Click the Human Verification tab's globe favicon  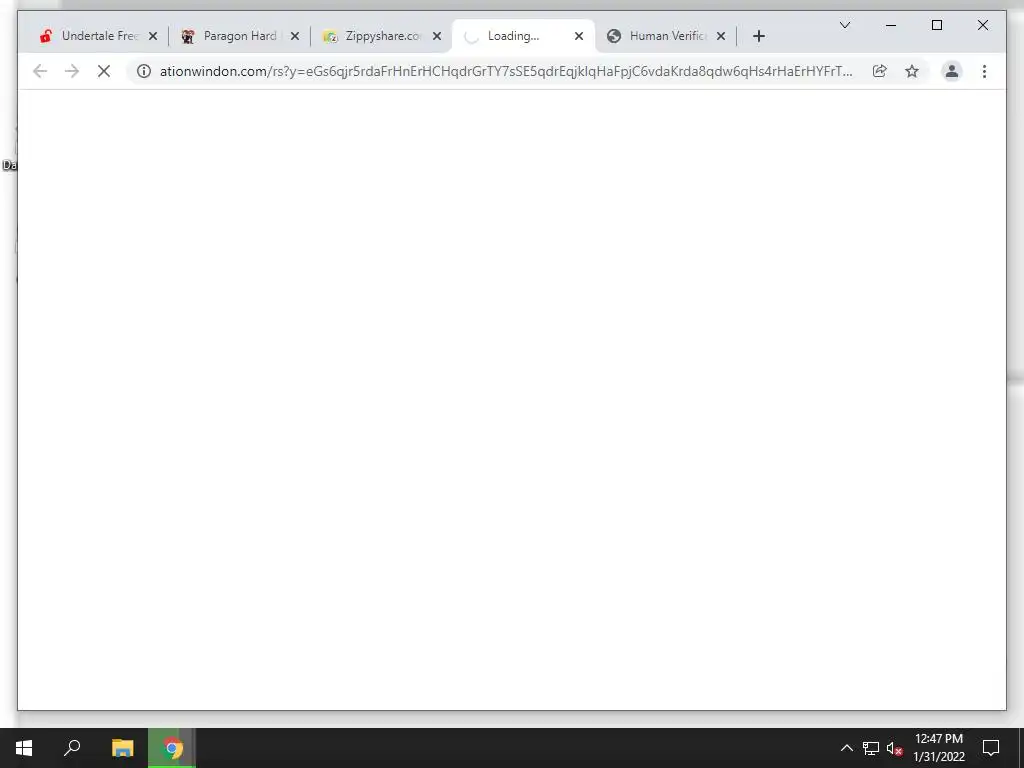614,37
